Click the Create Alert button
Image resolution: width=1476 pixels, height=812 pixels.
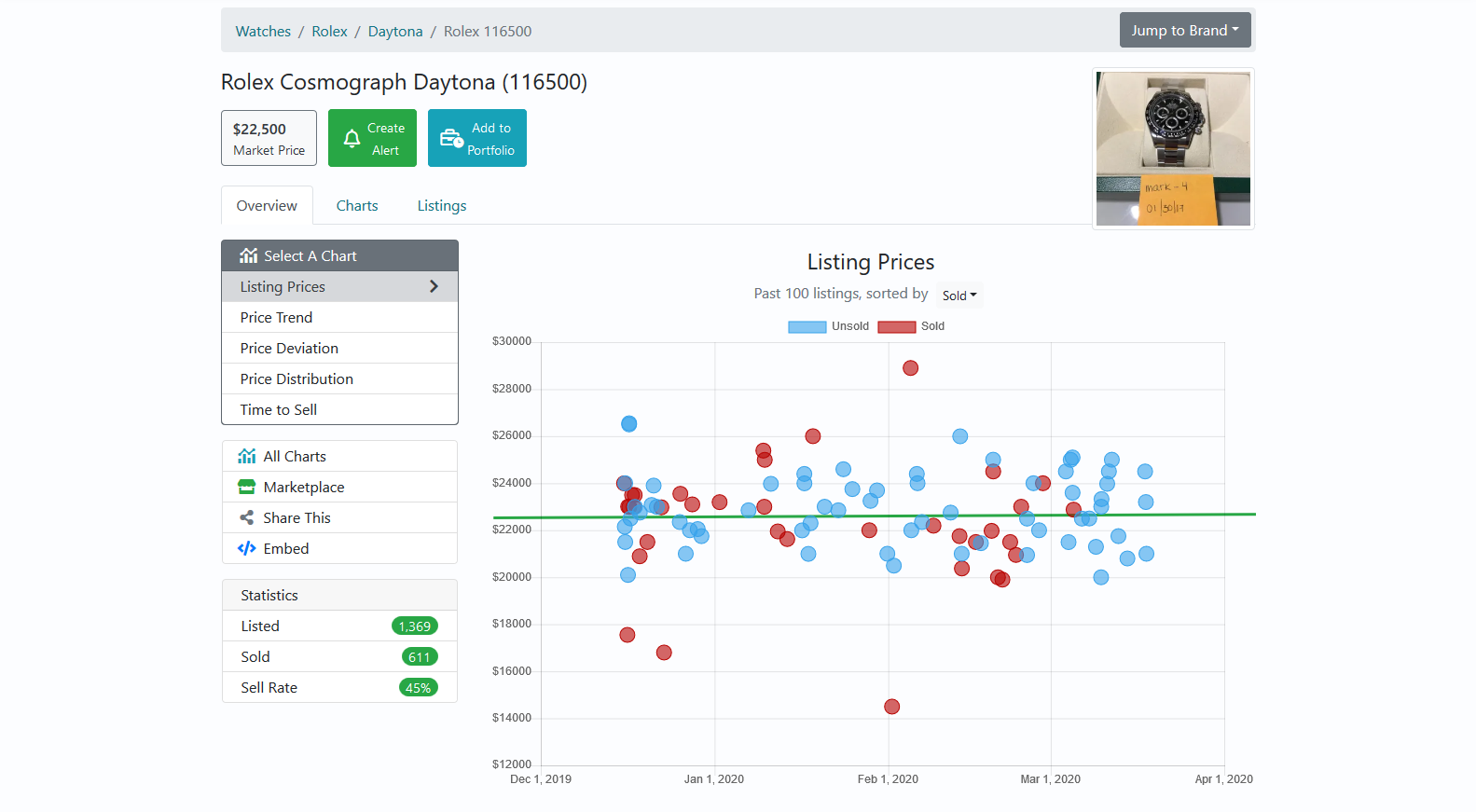pyautogui.click(x=372, y=138)
